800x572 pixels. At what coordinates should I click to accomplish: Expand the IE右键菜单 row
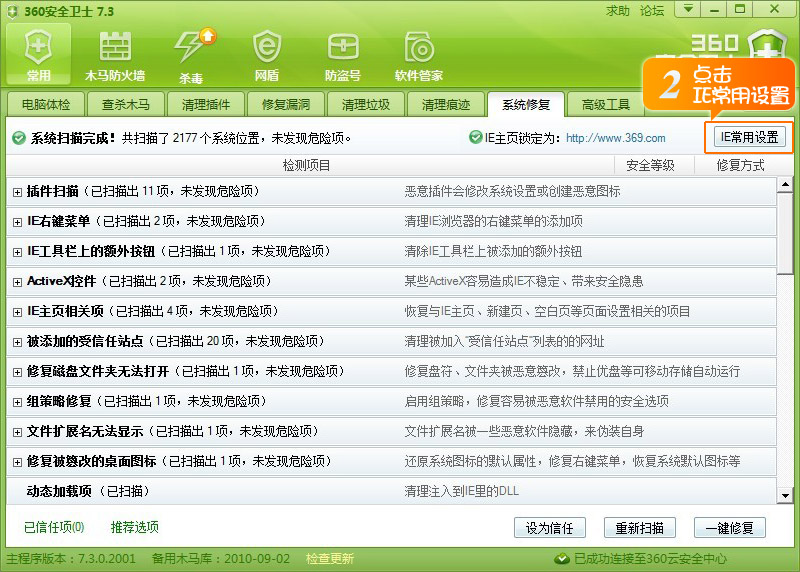[x=17, y=221]
